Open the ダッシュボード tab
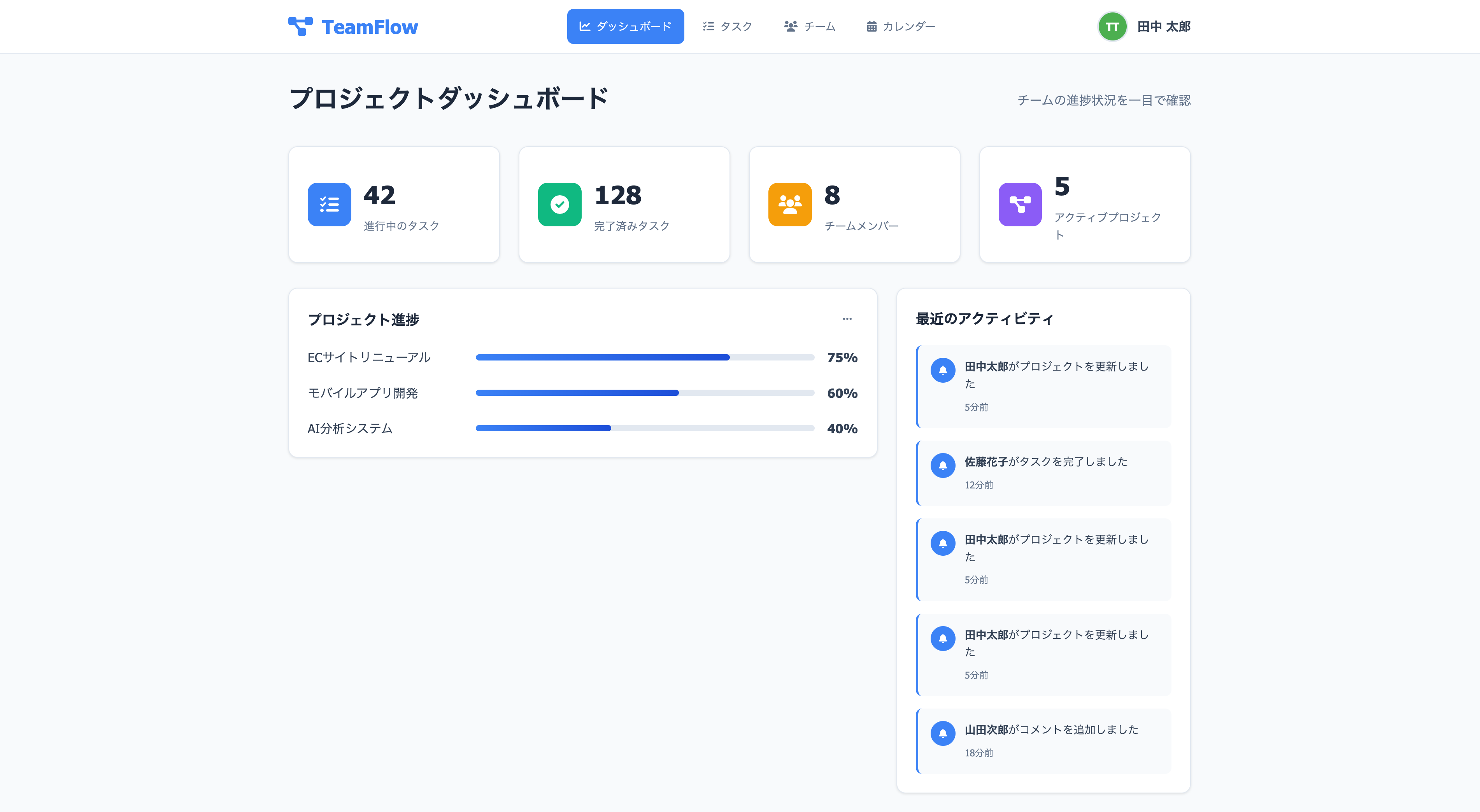Screen dimensions: 1480x812 pos(625,26)
